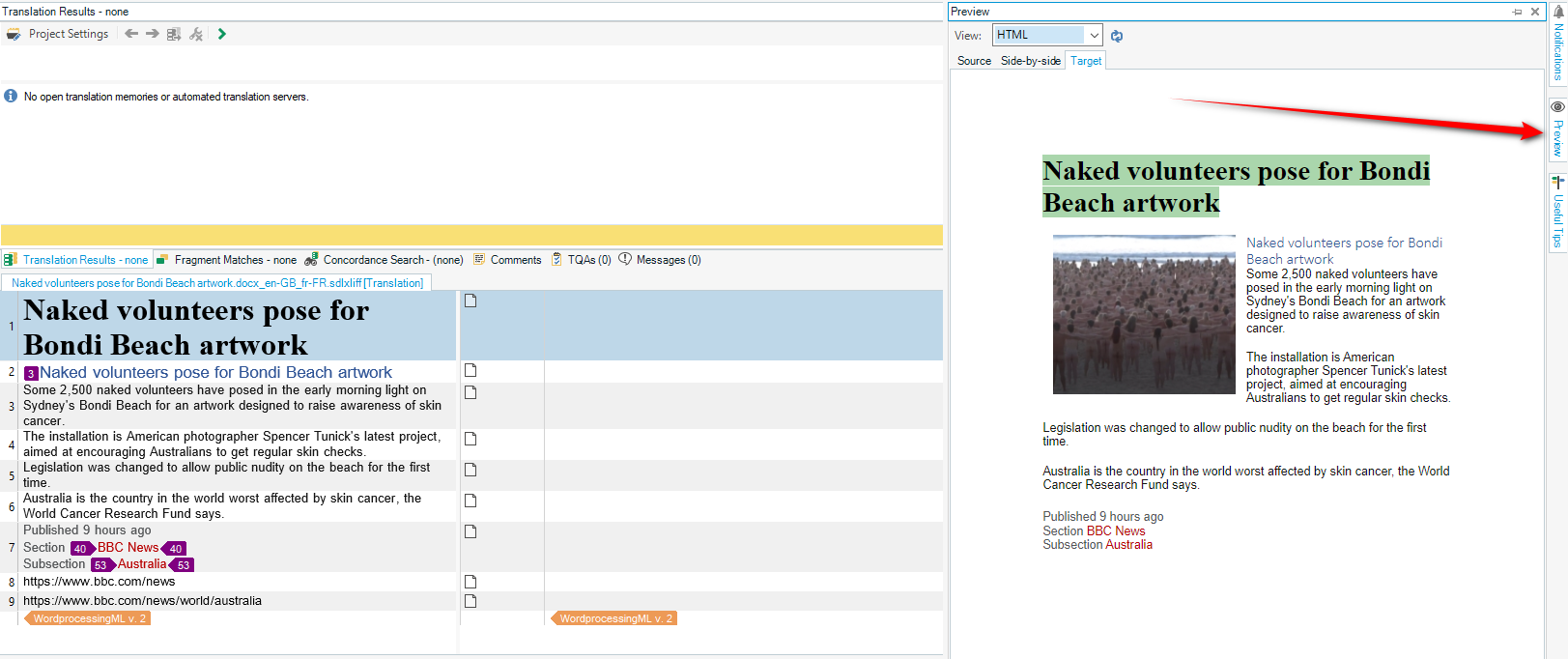Click the highlighted preview headline
Viewport: 1568px width, 659px height.
click(1236, 186)
